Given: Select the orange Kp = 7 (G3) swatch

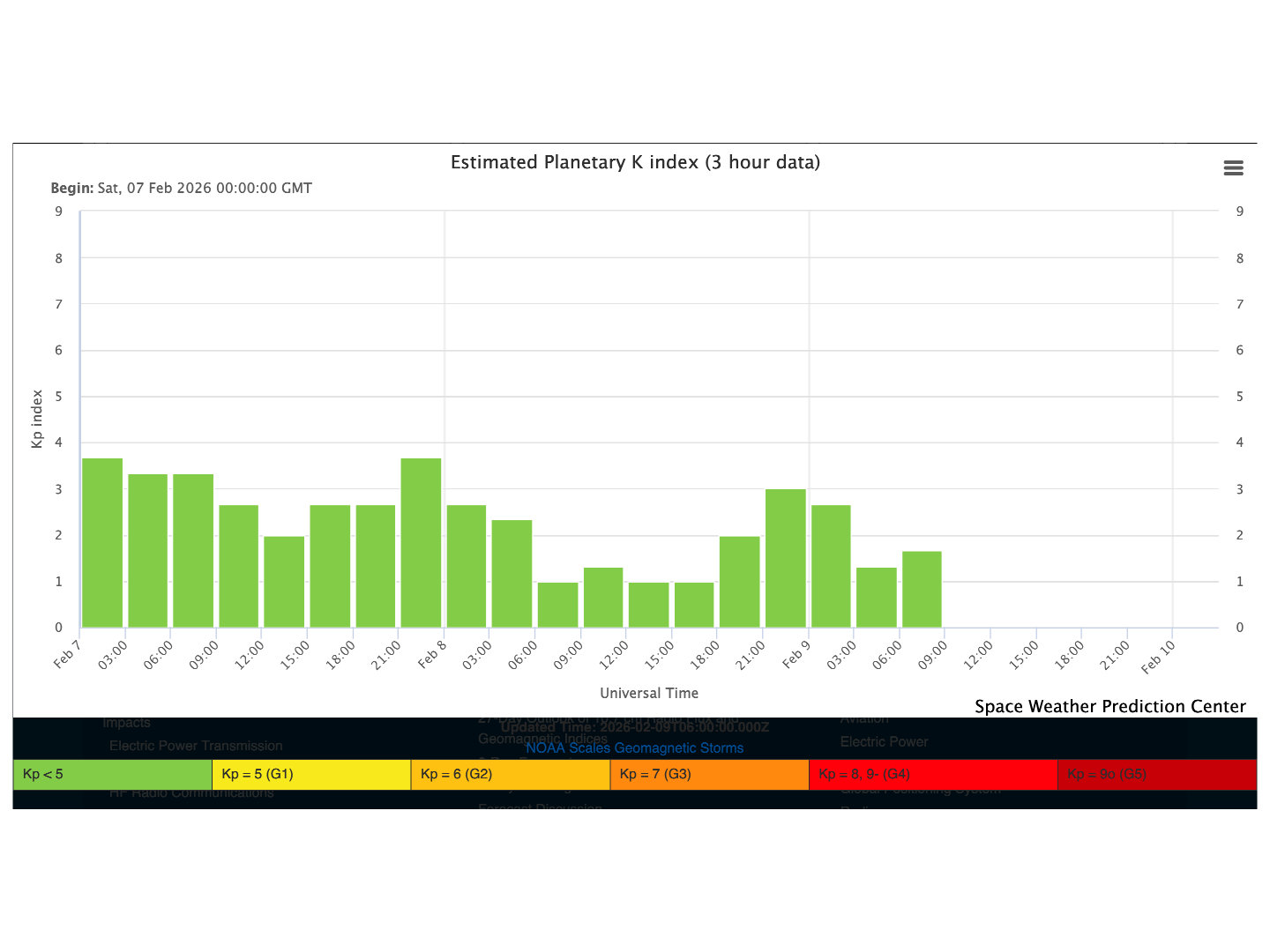Looking at the screenshot, I should (709, 775).
